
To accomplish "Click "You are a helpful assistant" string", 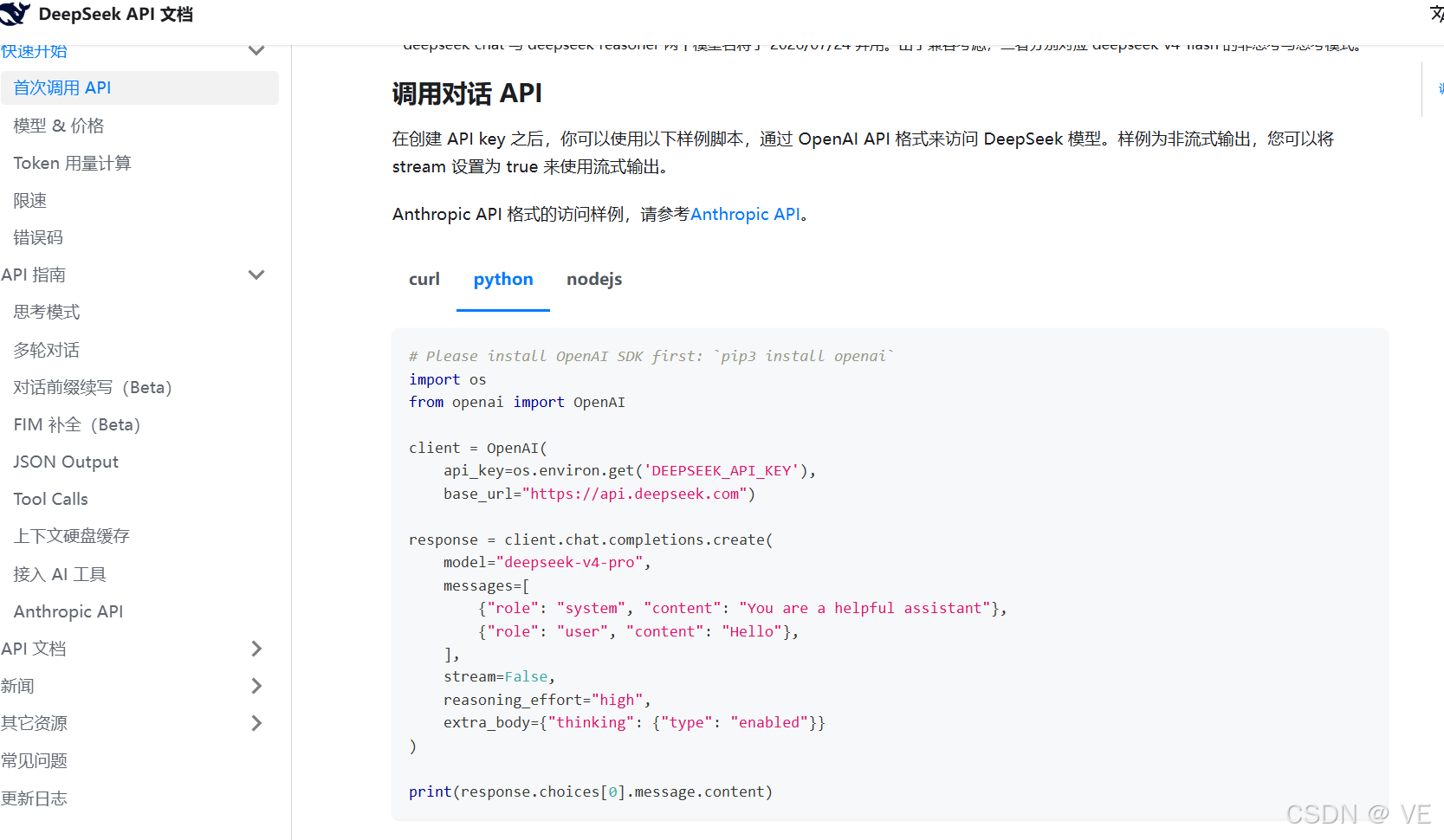I will (864, 608).
